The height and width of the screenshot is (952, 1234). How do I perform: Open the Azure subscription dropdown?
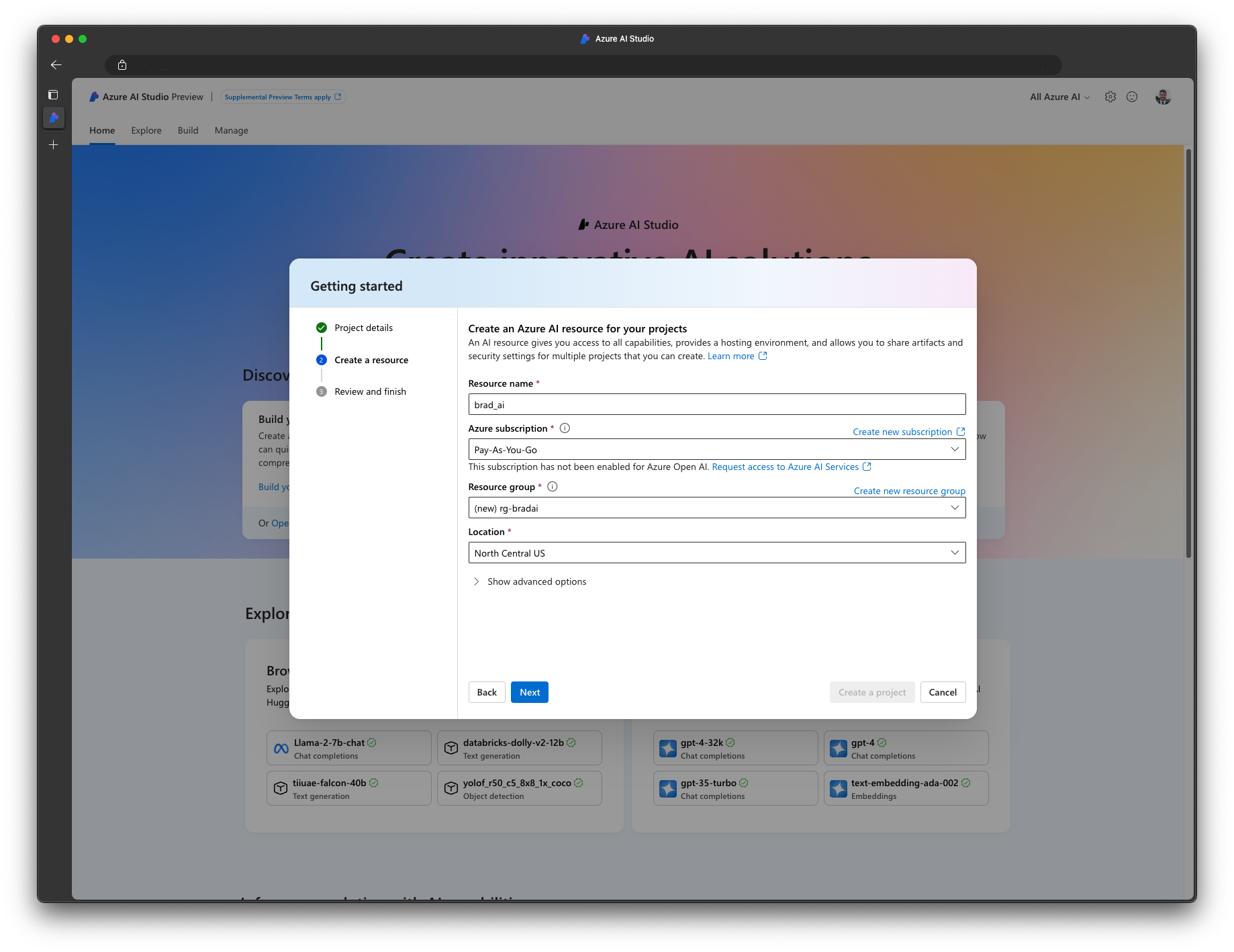(716, 449)
